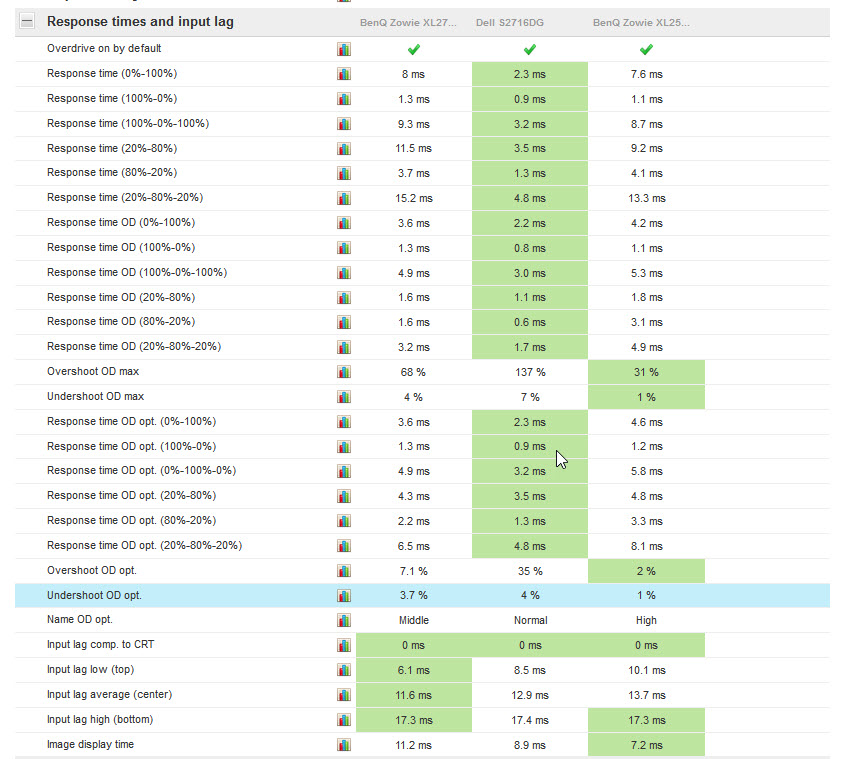The image size is (855, 759).
Task: Click the 15.2 ms response time value
Action: [414, 198]
